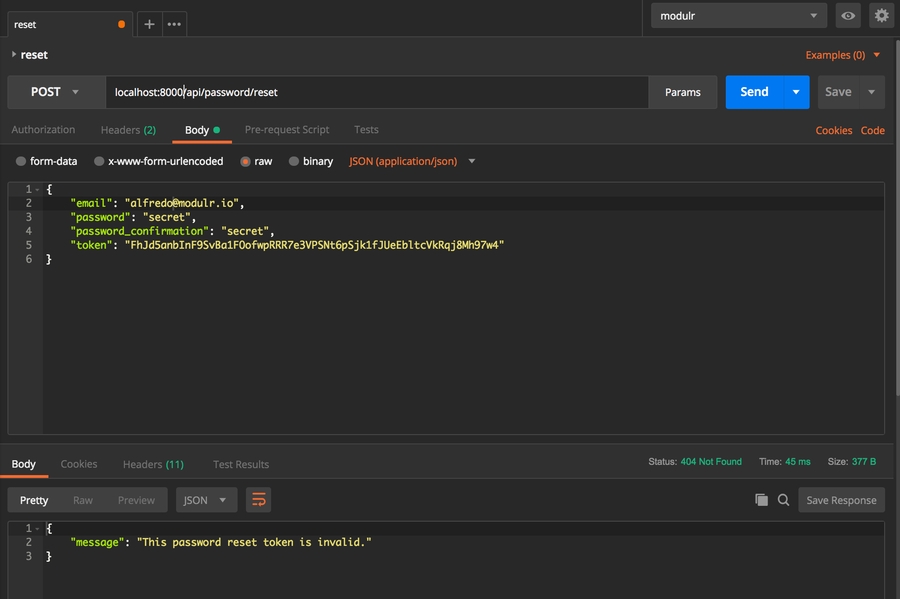Click the environment quick look eye icon
This screenshot has width=900, height=599.
pyautogui.click(x=848, y=16)
